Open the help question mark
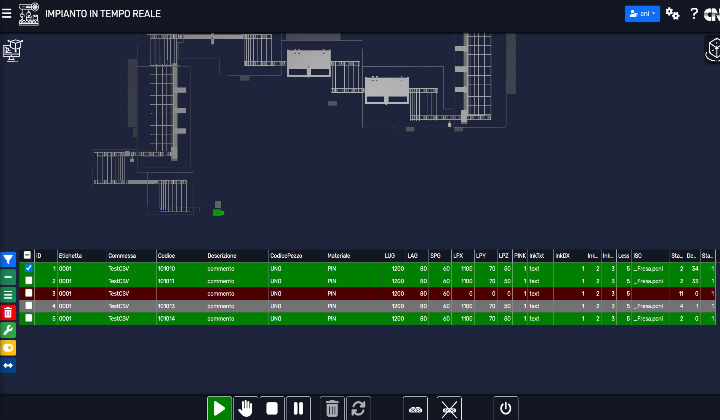The width and height of the screenshot is (720, 420). point(694,14)
